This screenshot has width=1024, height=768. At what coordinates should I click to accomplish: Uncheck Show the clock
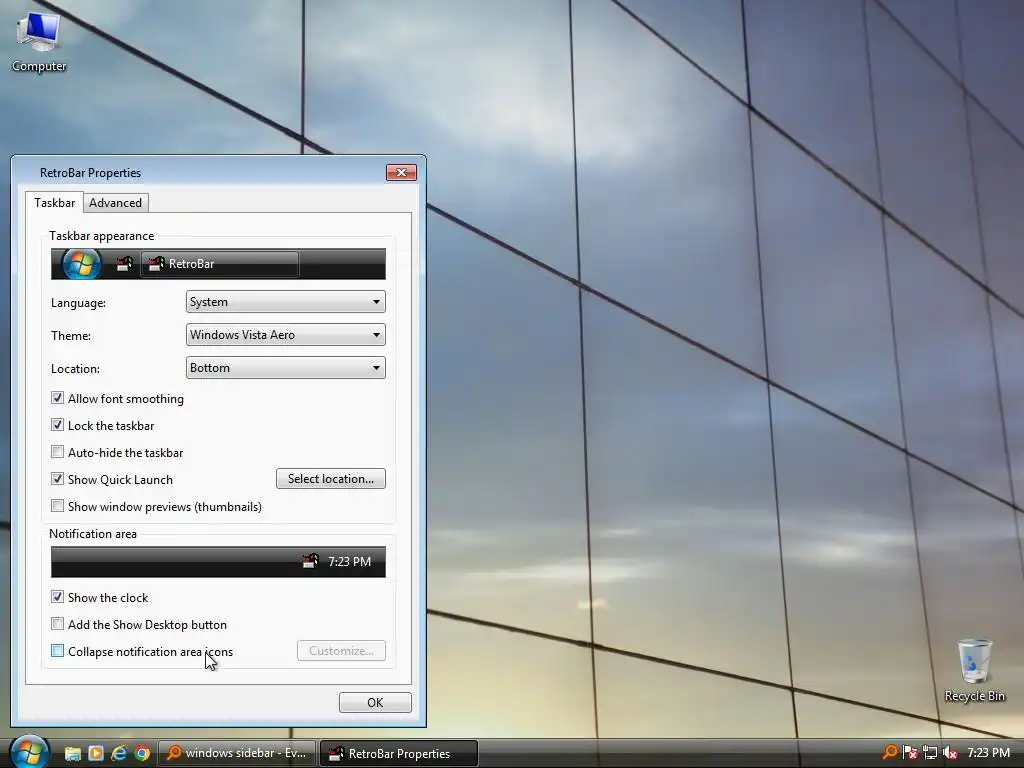(57, 597)
